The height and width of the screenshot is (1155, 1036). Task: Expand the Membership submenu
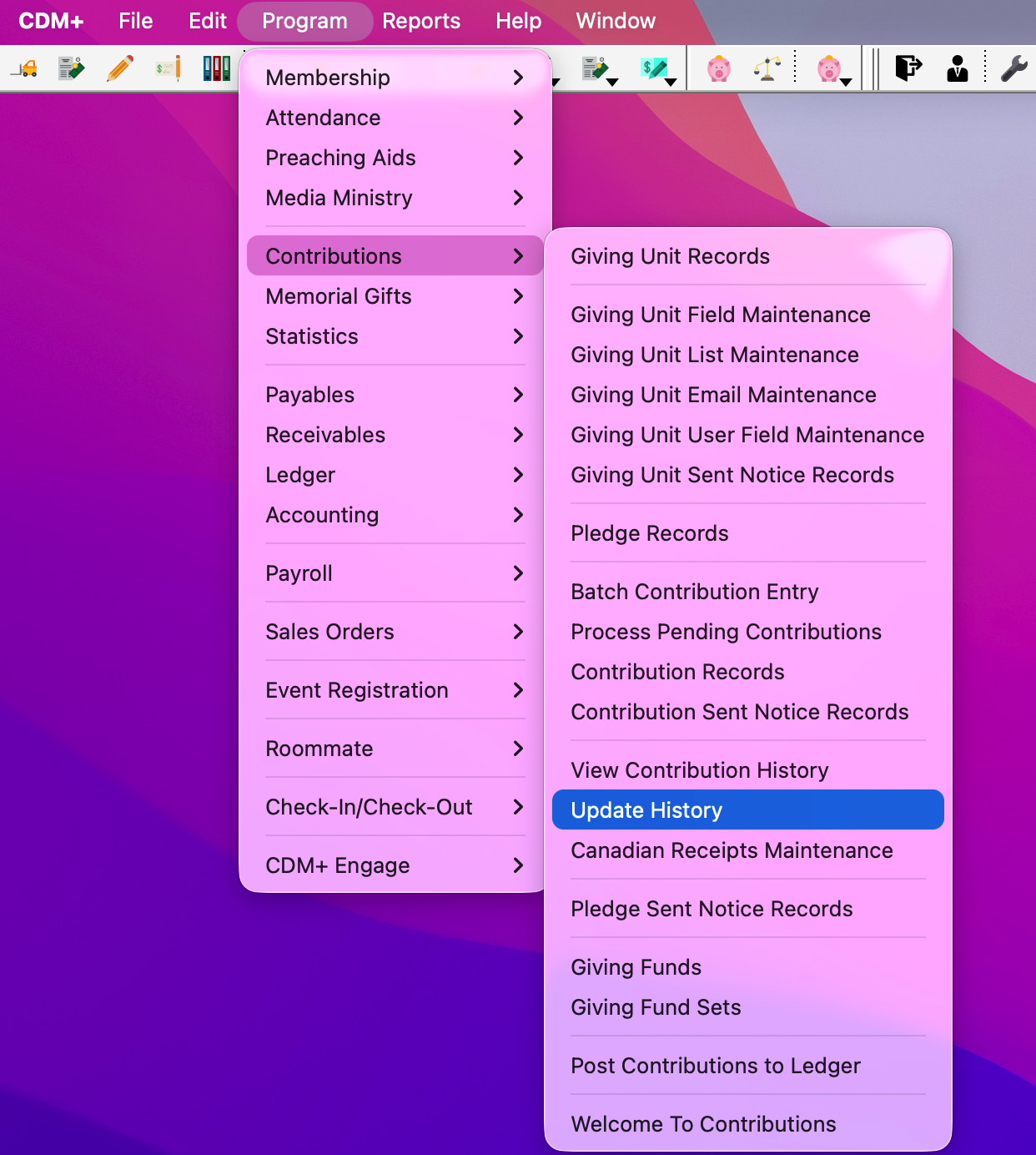click(x=395, y=78)
